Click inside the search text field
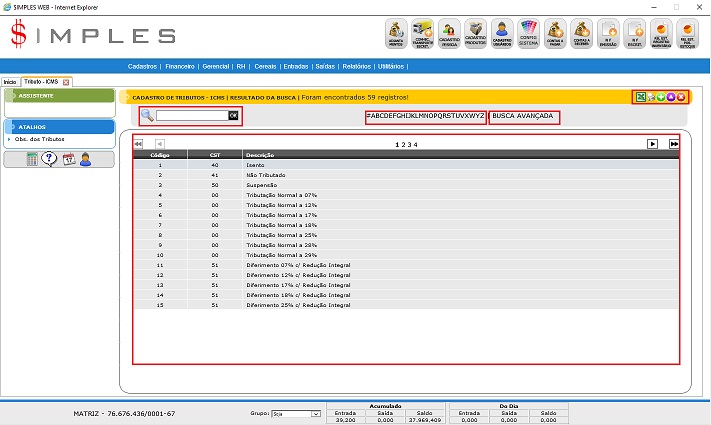 [x=191, y=116]
